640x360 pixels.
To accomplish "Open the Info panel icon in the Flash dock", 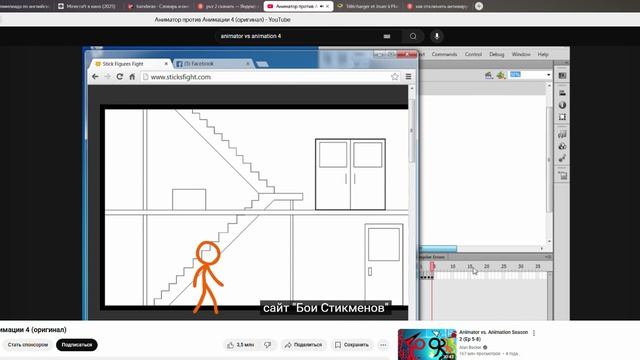I will tap(562, 105).
